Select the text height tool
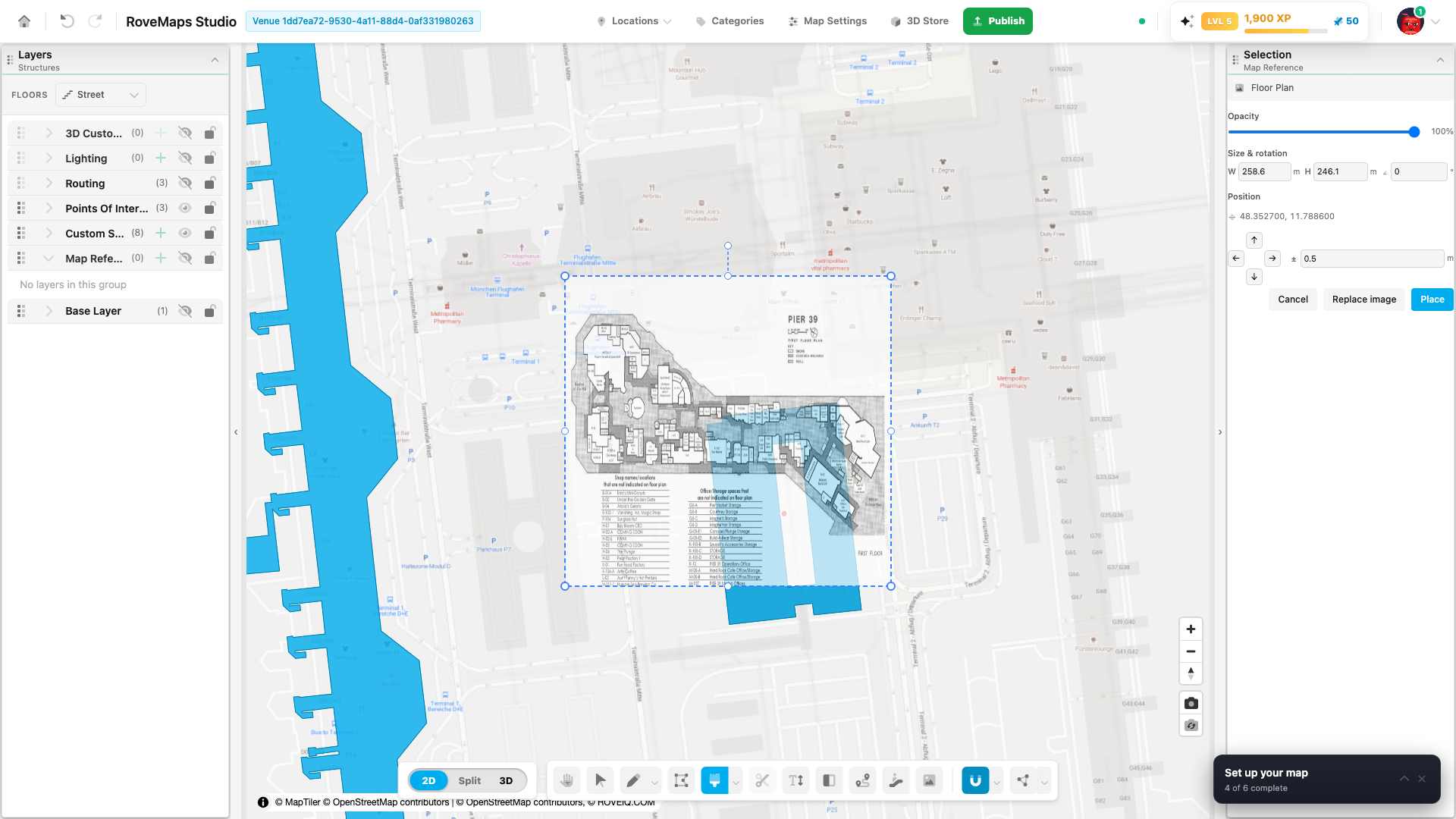Viewport: 1456px width, 819px height. point(795,780)
